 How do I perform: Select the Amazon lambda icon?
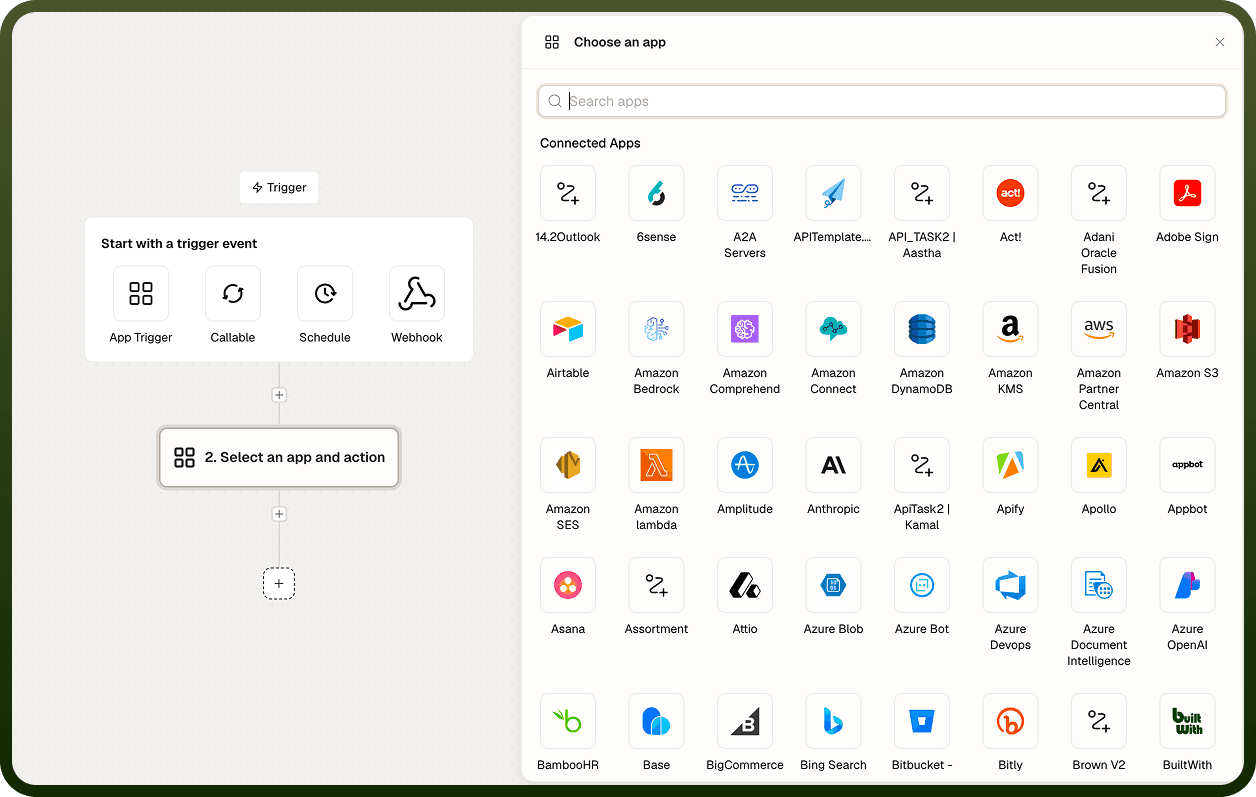point(656,465)
